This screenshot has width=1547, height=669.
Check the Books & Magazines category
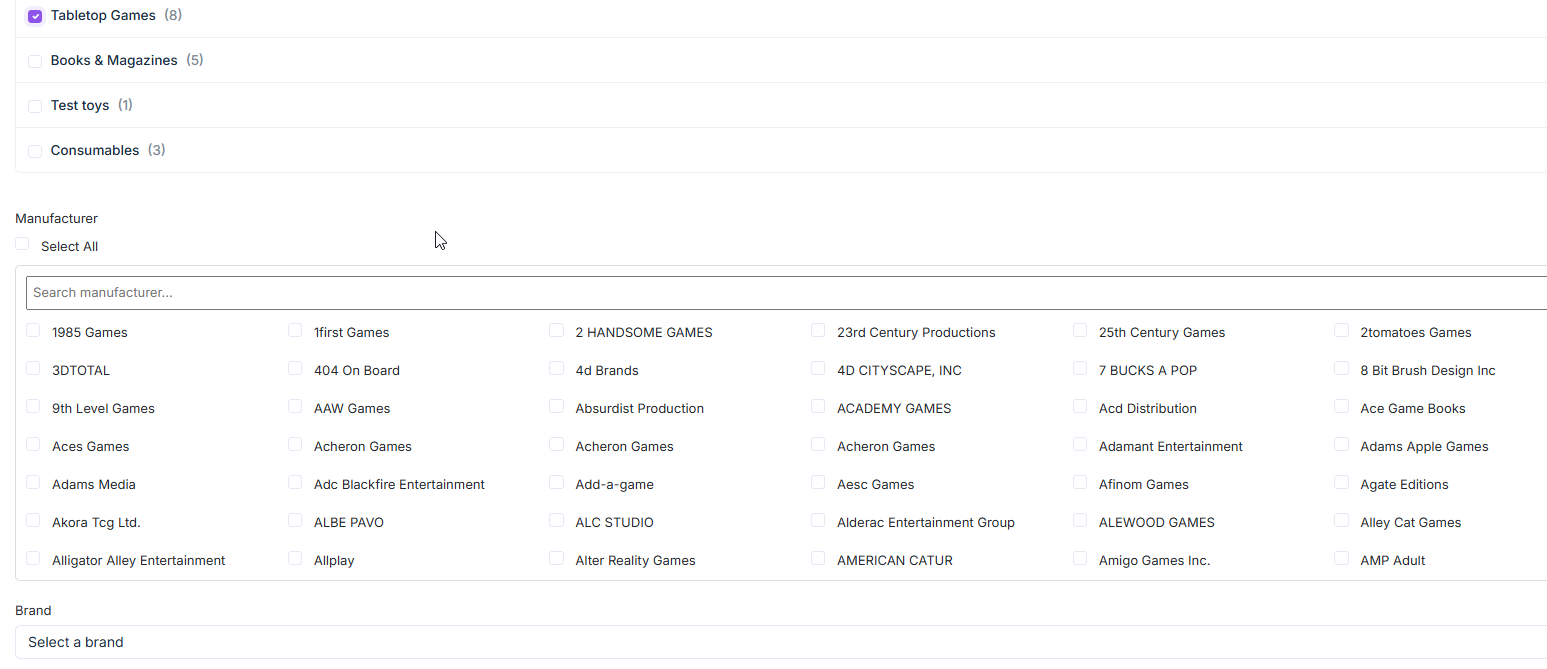click(35, 61)
